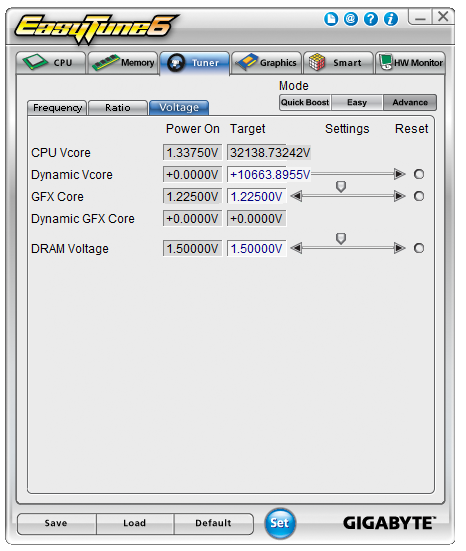Image resolution: width=466 pixels, height=551 pixels.
Task: Decrease DRAM Voltage with left arrow
Action: tap(297, 248)
